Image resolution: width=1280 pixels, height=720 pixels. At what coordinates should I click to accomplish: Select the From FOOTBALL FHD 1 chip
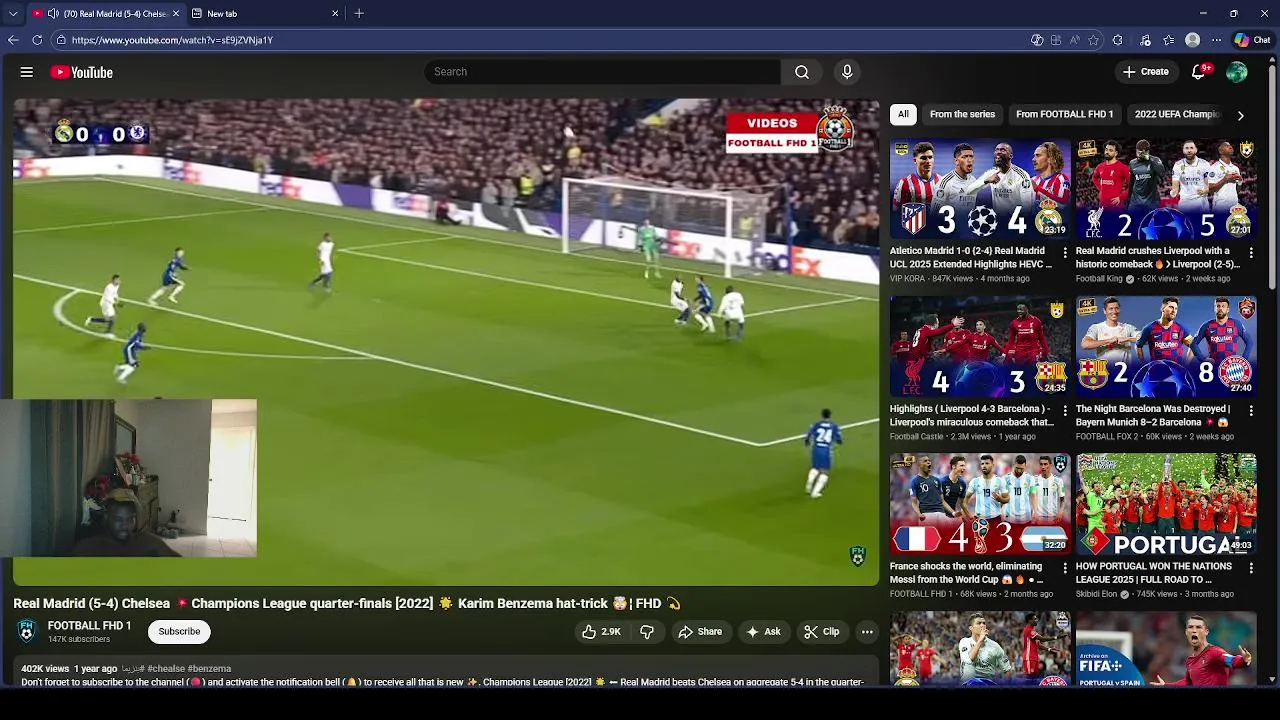point(1064,114)
